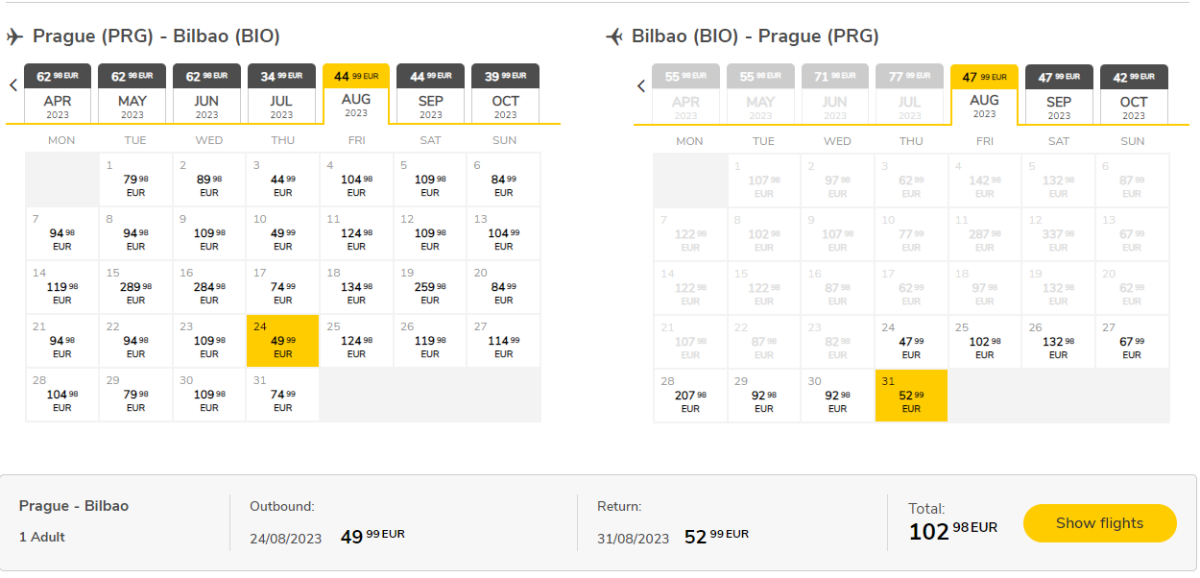This screenshot has width=1200, height=578.
Task: Choose return August 25 at 102.98 EUR
Action: (985, 342)
